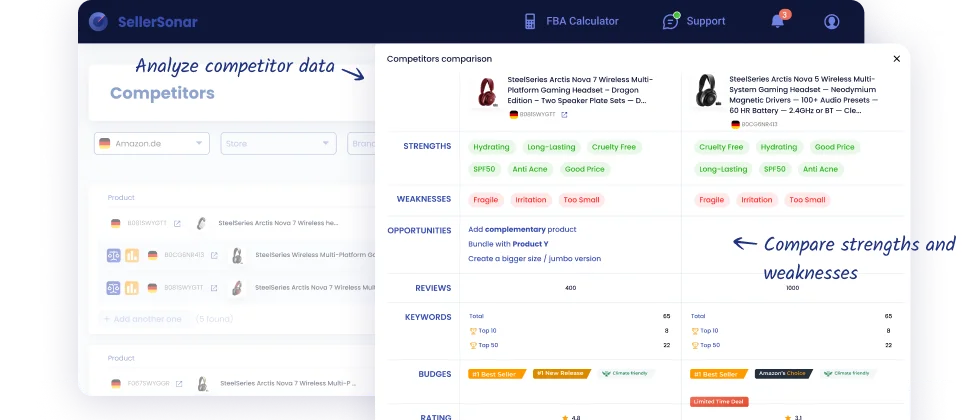This screenshot has width=977, height=420.
Task: Expand the Store filter dropdown
Action: [x=278, y=143]
